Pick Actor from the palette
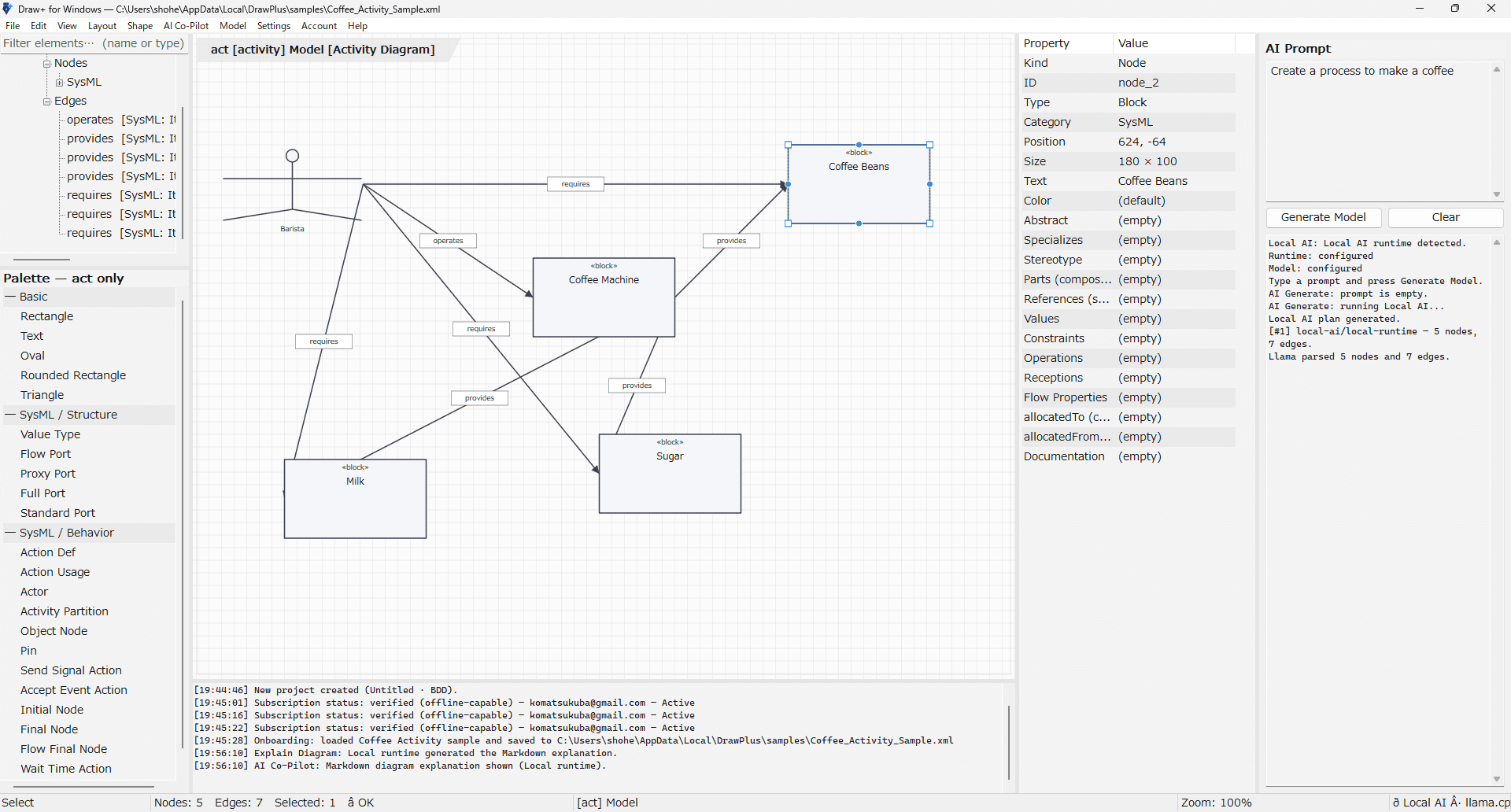Image resolution: width=1511 pixels, height=812 pixels. 35,592
